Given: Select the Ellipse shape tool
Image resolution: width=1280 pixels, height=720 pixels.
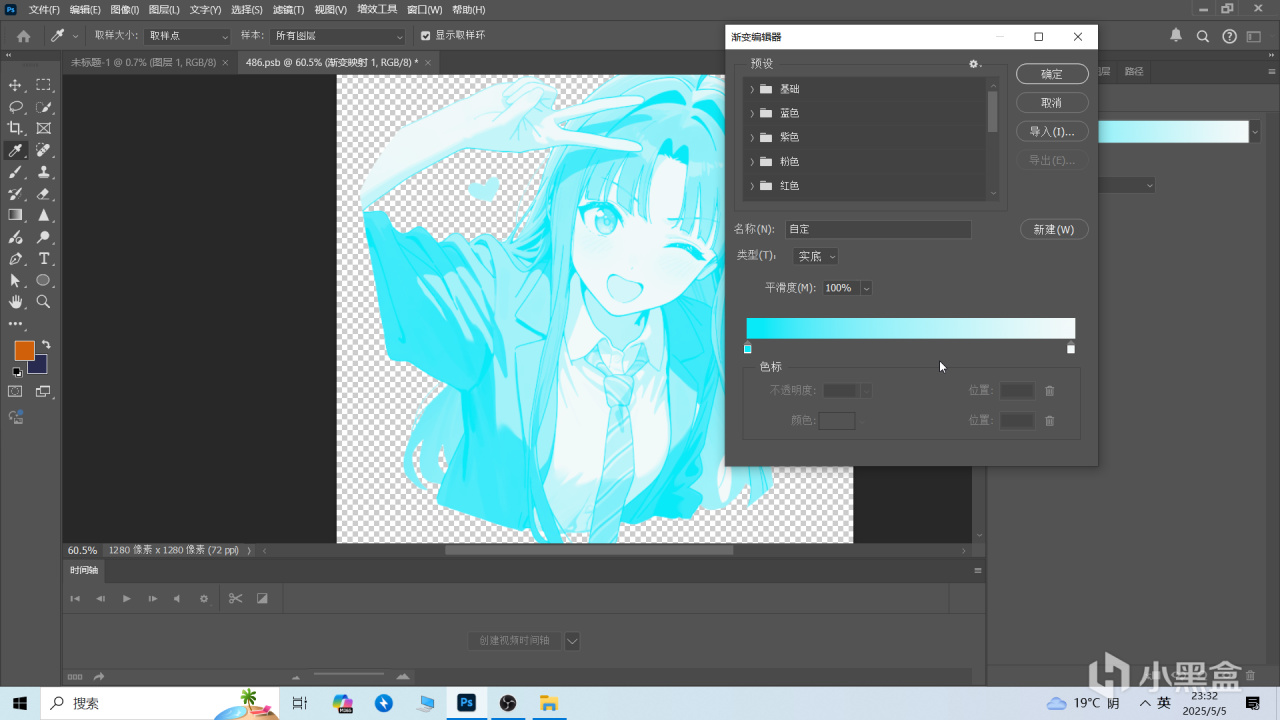Looking at the screenshot, I should pyautogui.click(x=44, y=281).
